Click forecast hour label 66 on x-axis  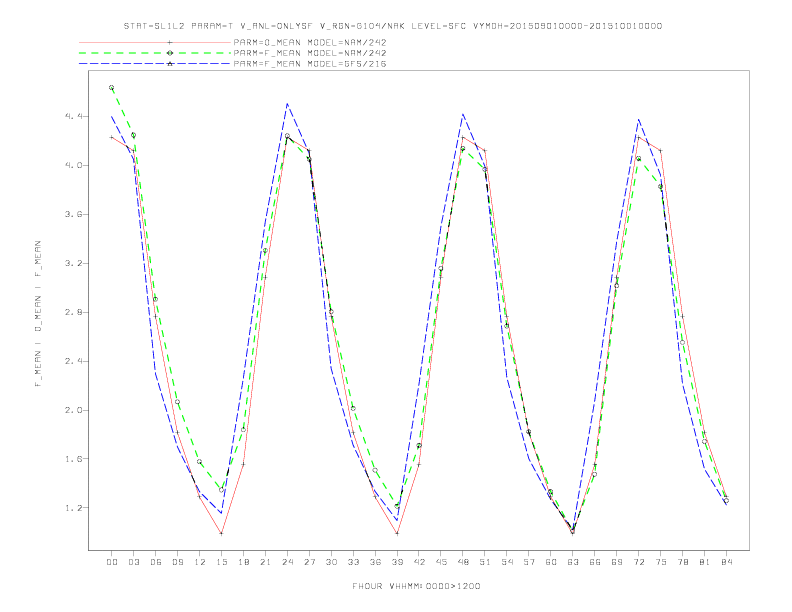[595, 562]
